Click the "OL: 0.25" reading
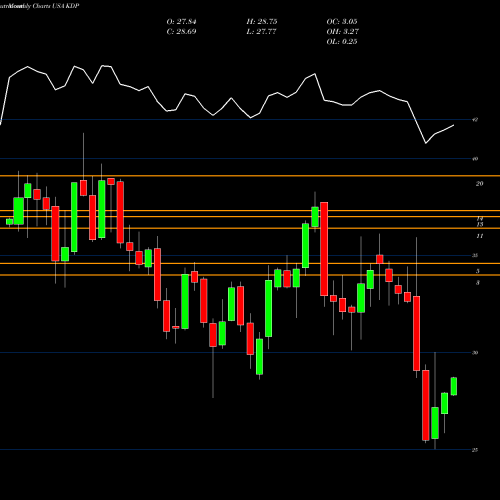This screenshot has width=500, height=500. [x=342, y=42]
